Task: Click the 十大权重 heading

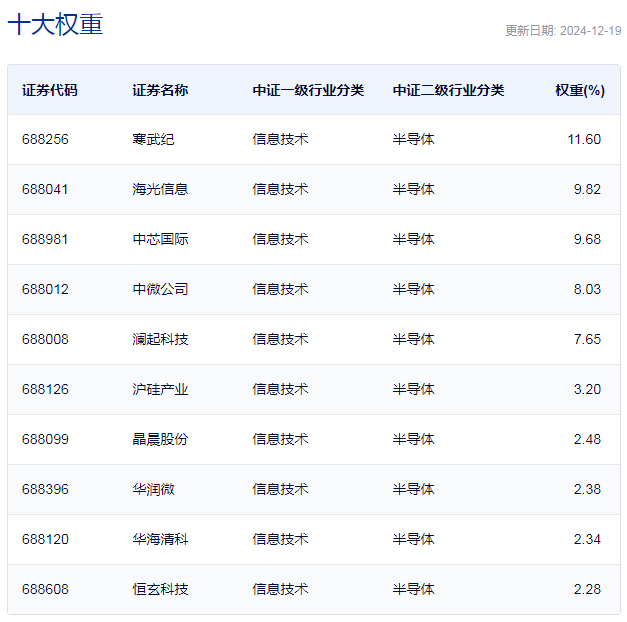Action: click(56, 24)
